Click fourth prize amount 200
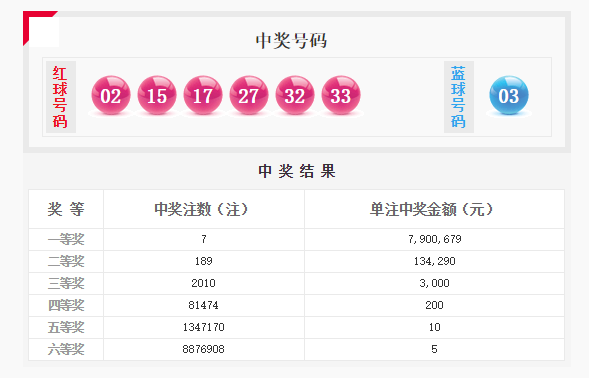 click(x=435, y=305)
